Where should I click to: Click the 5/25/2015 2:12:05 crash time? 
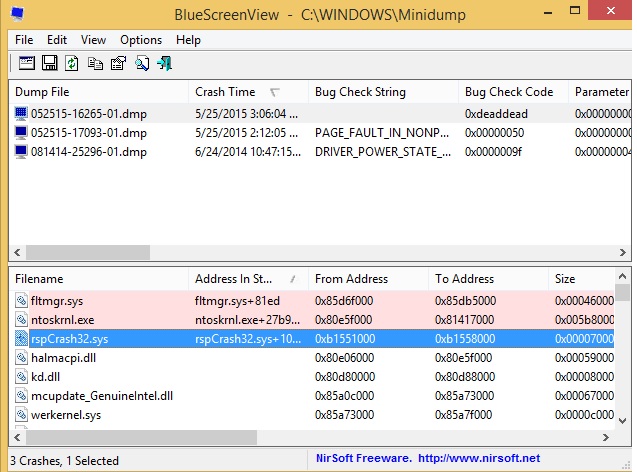pyautogui.click(x=246, y=132)
